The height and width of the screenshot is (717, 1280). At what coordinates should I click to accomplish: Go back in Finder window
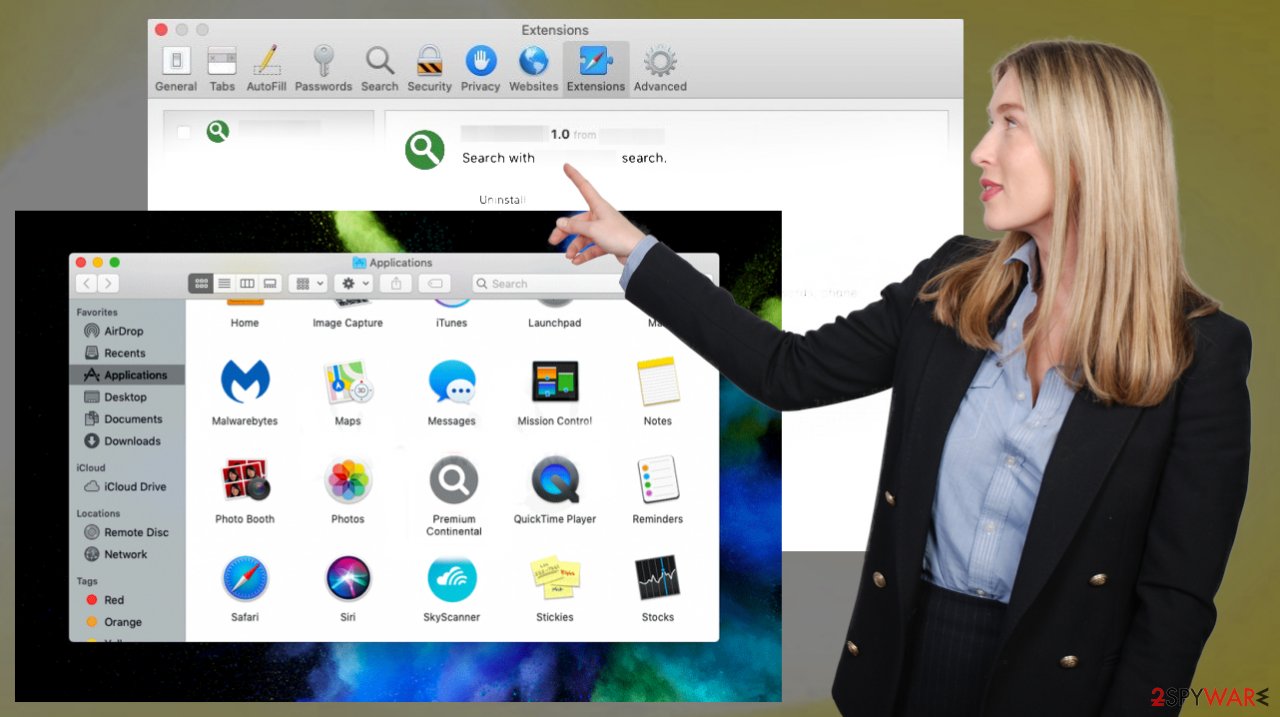coord(87,284)
